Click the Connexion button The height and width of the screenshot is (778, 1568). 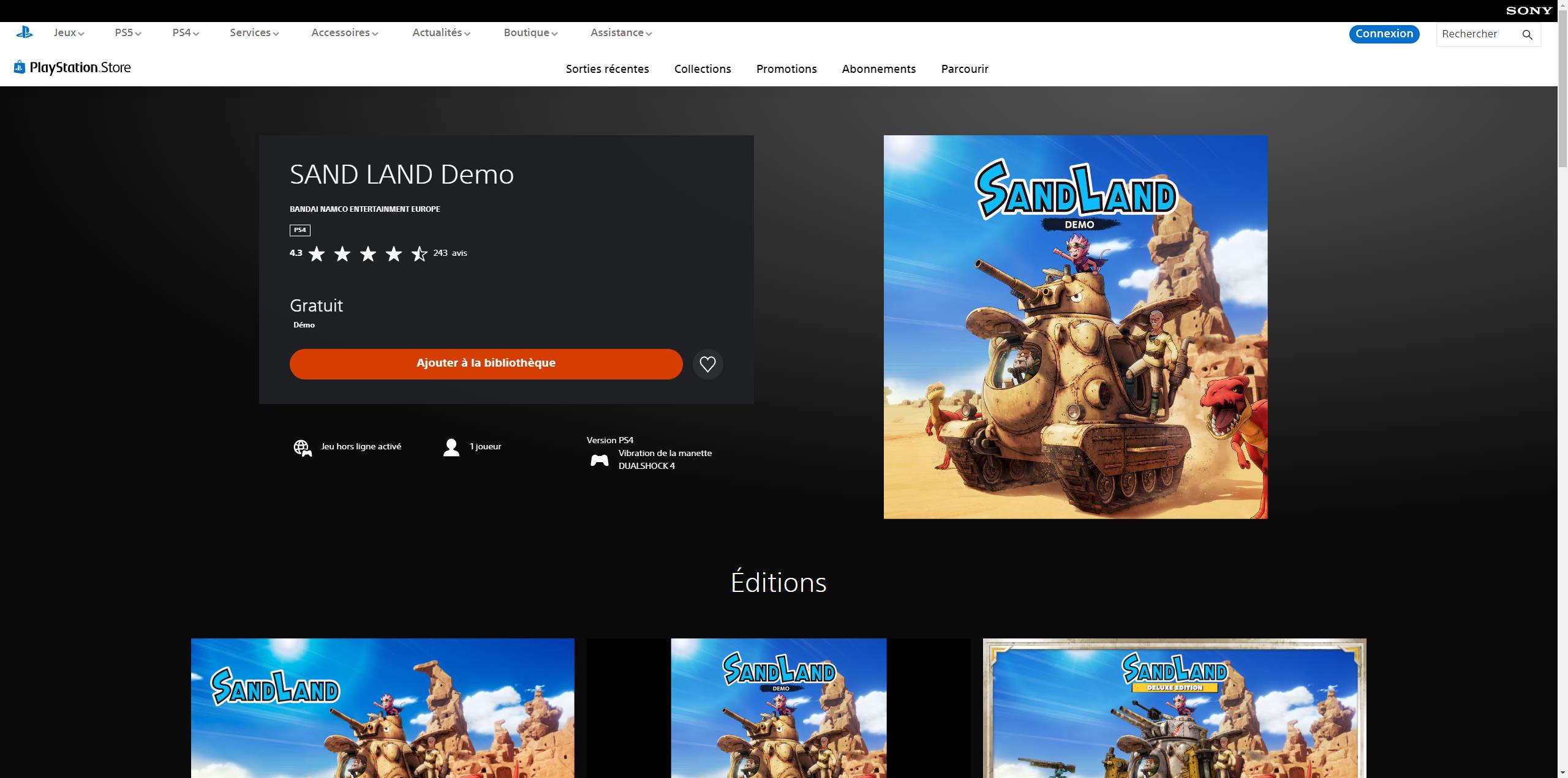point(1384,34)
